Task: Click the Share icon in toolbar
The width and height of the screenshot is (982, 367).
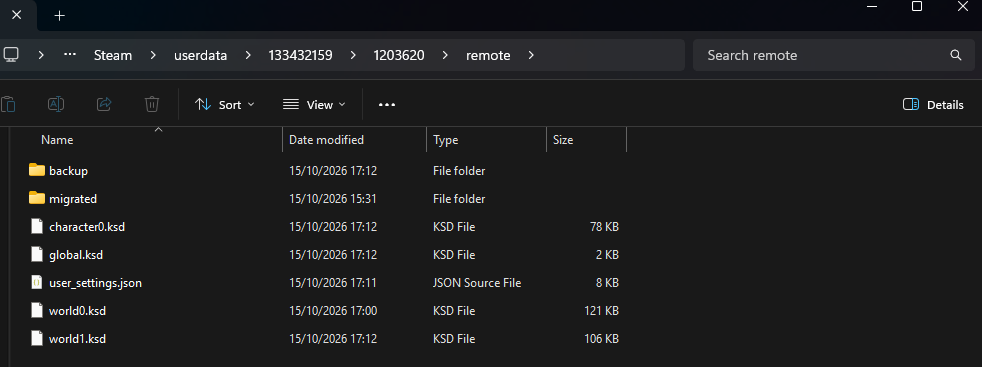Action: pos(104,105)
